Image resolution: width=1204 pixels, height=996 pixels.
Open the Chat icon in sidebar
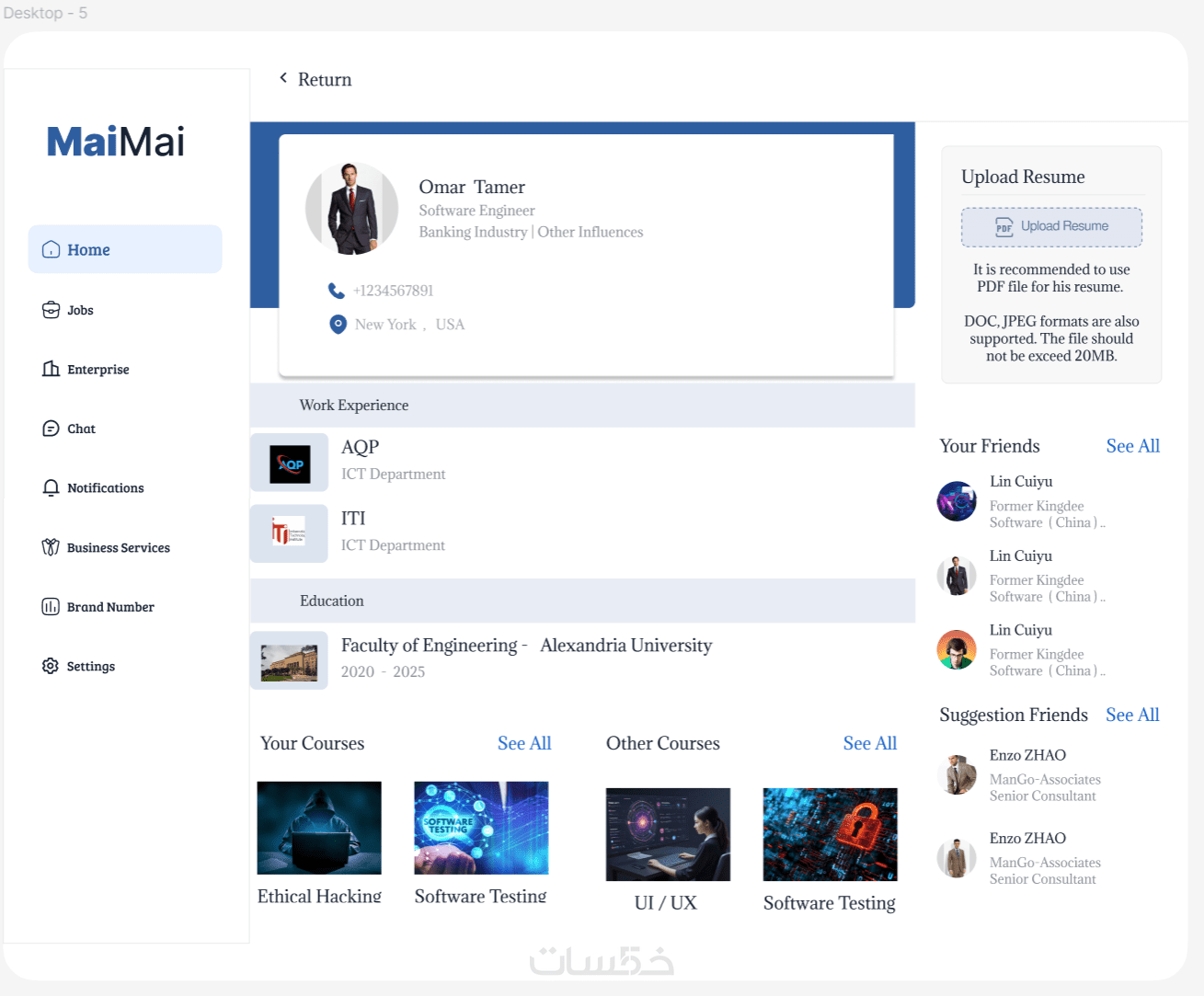pyautogui.click(x=51, y=429)
